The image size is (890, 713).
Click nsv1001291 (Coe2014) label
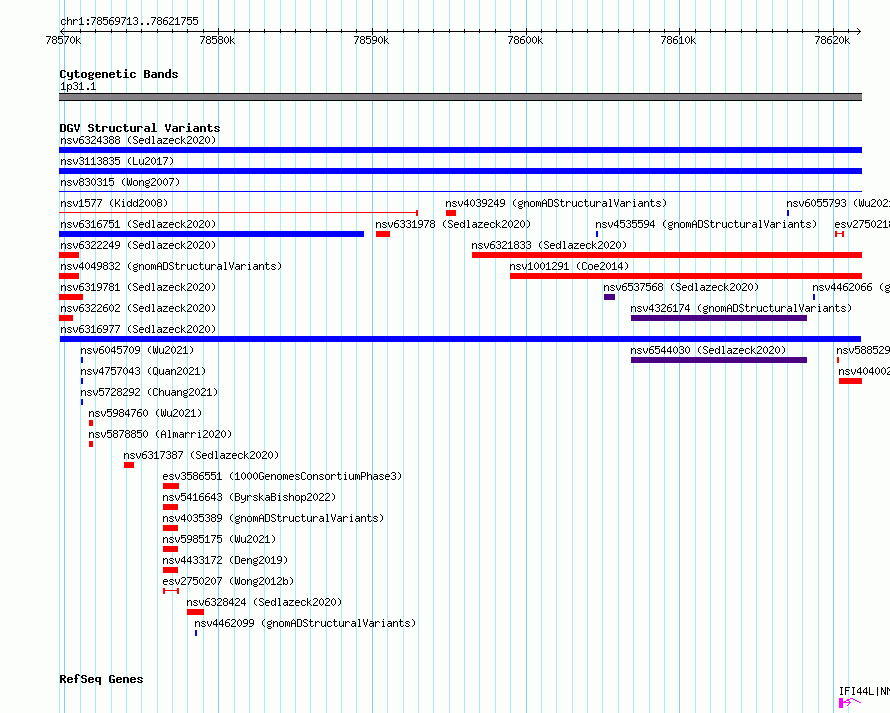[x=569, y=266]
